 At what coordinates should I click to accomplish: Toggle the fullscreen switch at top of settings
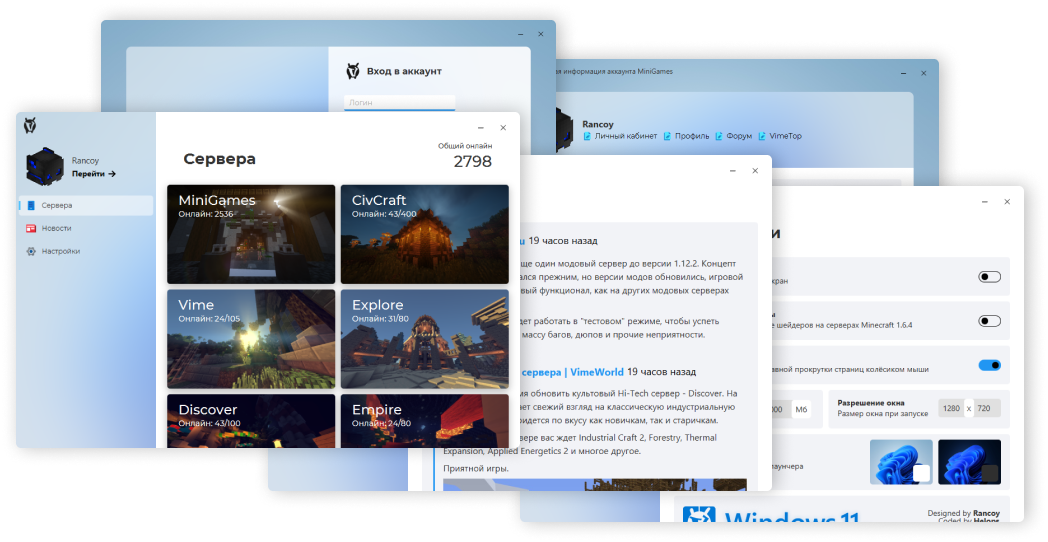[x=989, y=277]
